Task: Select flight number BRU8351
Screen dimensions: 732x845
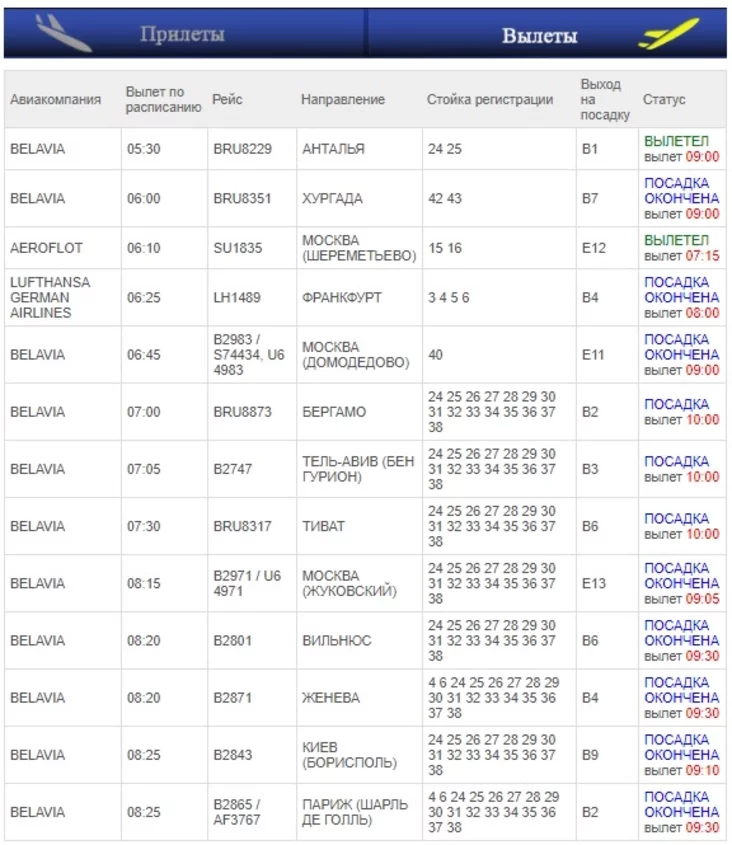Action: 242,198
